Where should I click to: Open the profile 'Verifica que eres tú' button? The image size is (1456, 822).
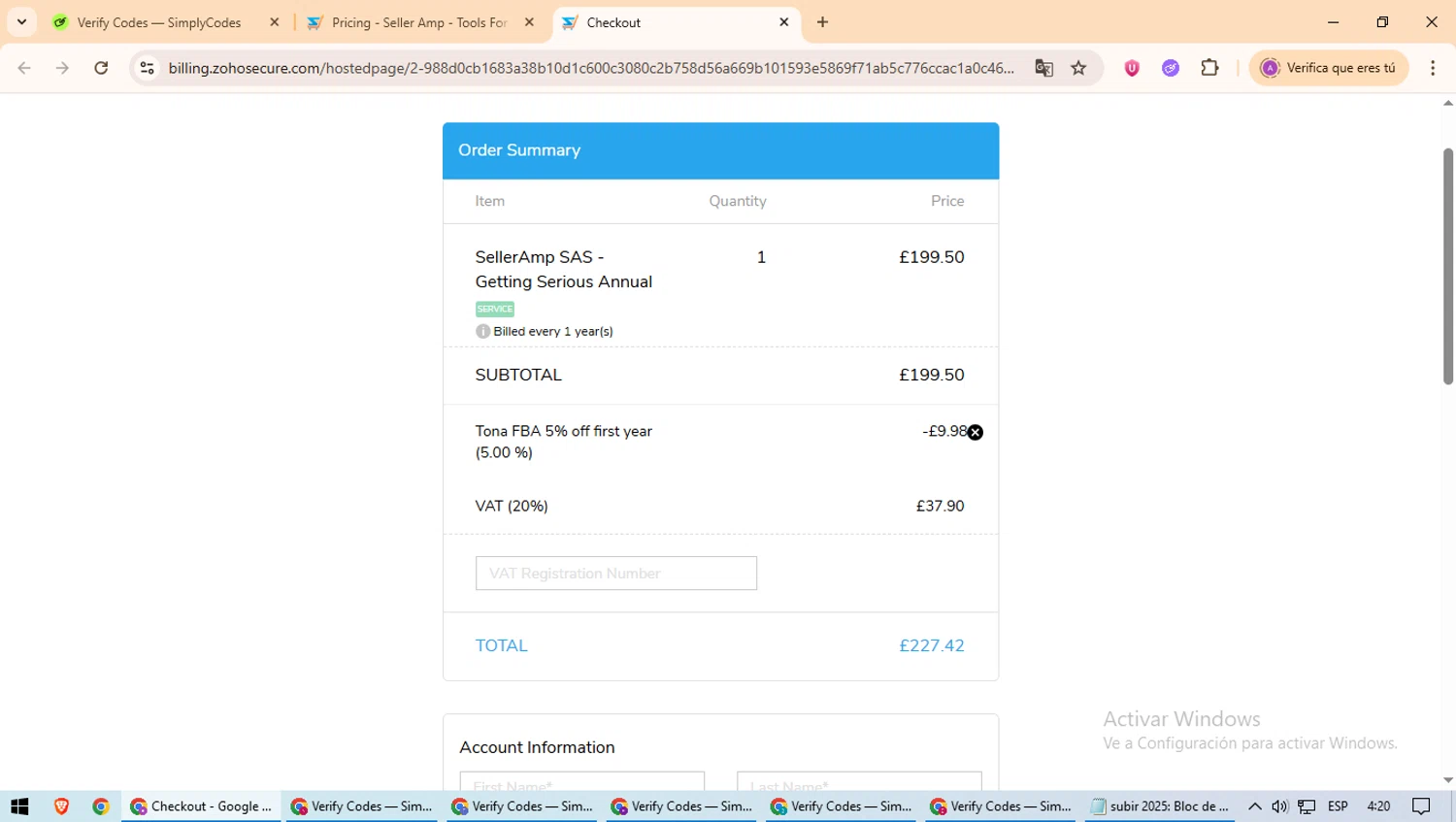click(1329, 68)
